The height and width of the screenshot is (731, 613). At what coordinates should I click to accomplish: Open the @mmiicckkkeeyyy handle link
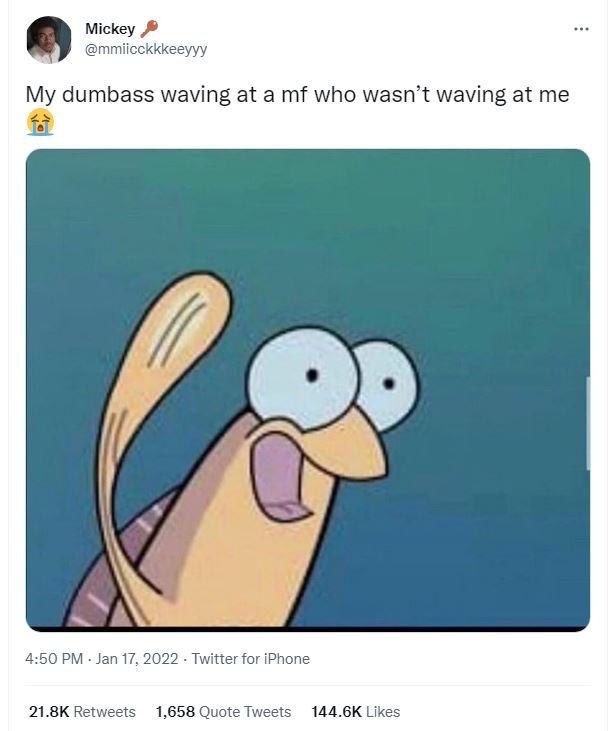click(146, 49)
